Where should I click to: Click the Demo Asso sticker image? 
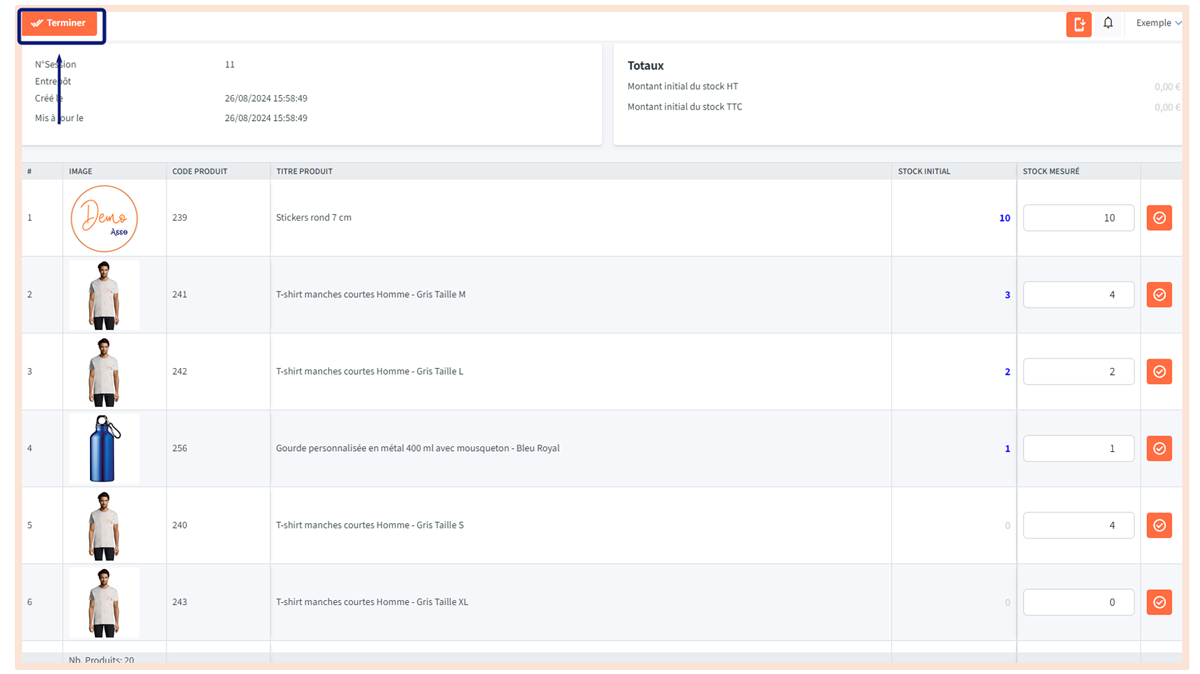click(x=104, y=218)
